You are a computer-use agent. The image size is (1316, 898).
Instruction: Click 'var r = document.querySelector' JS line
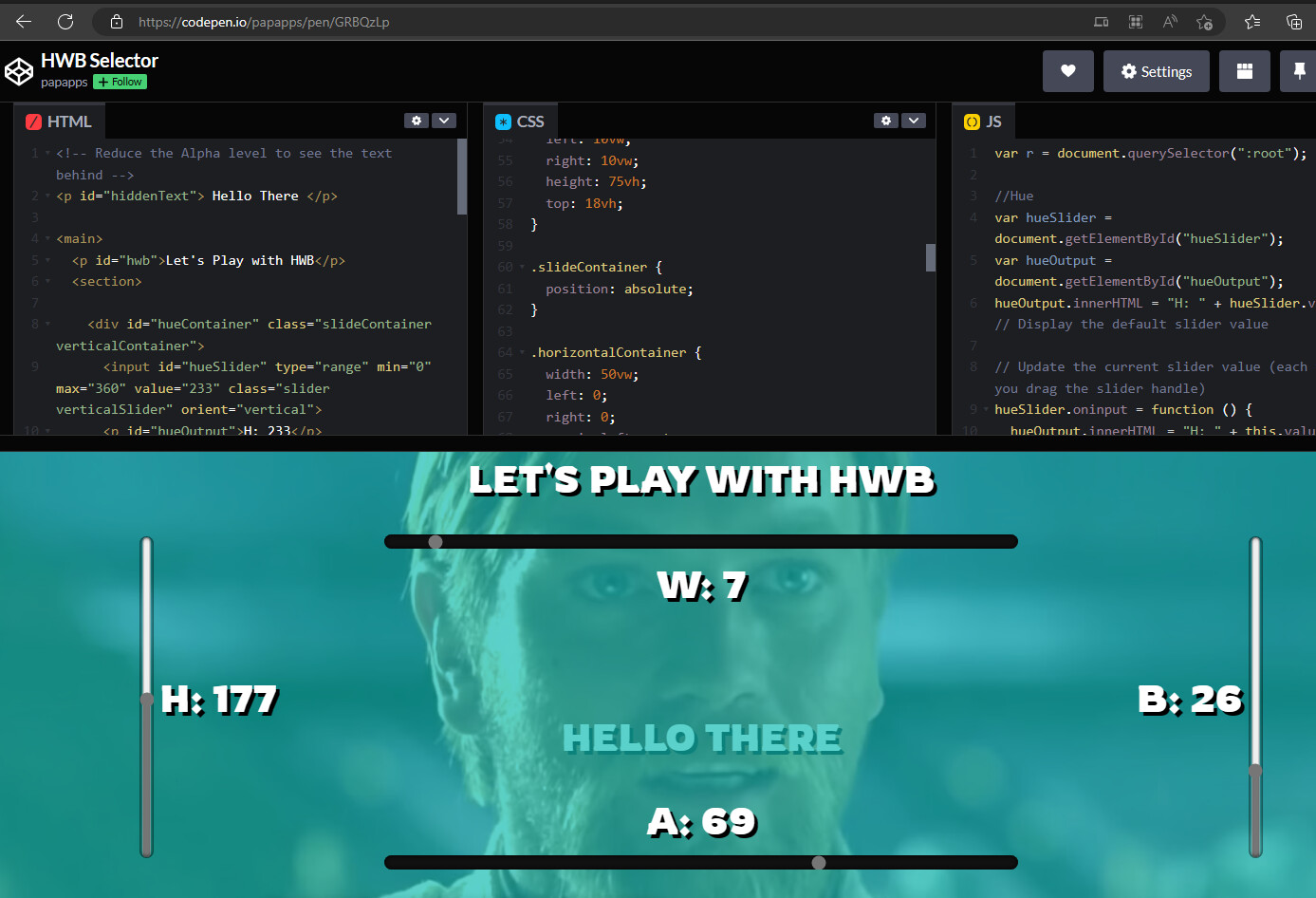[1151, 153]
